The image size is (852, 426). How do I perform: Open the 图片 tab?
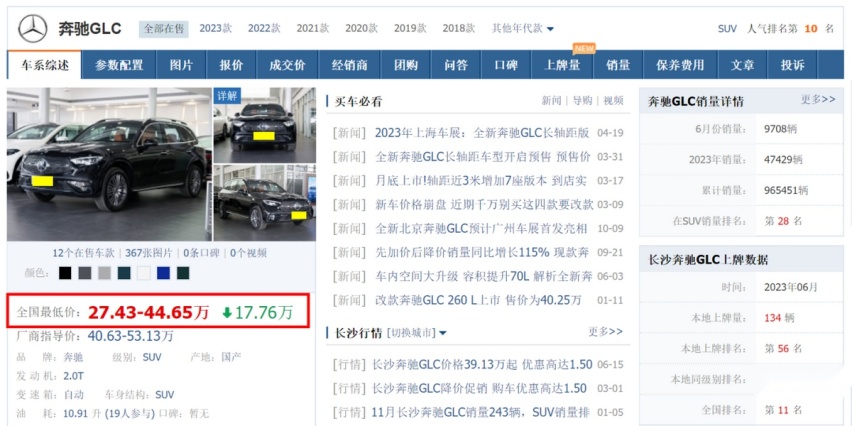pos(181,65)
